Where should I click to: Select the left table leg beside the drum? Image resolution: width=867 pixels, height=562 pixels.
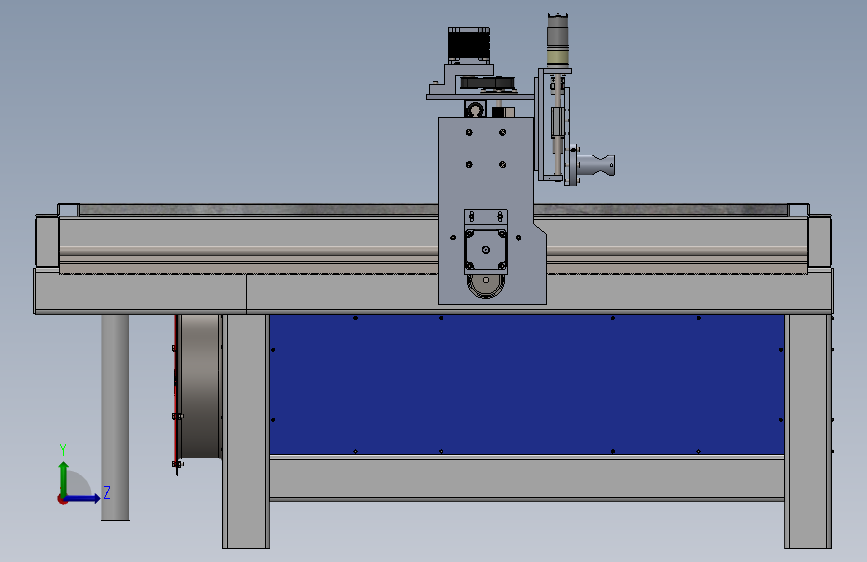[x=246, y=431]
